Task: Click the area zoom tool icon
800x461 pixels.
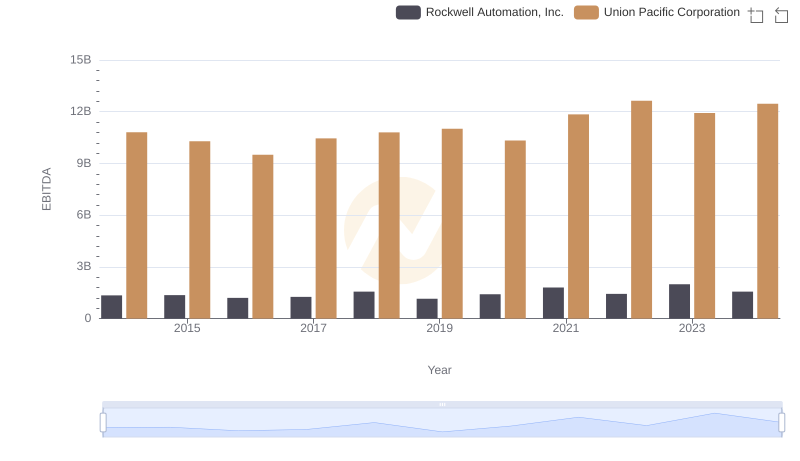Action: coord(756,15)
